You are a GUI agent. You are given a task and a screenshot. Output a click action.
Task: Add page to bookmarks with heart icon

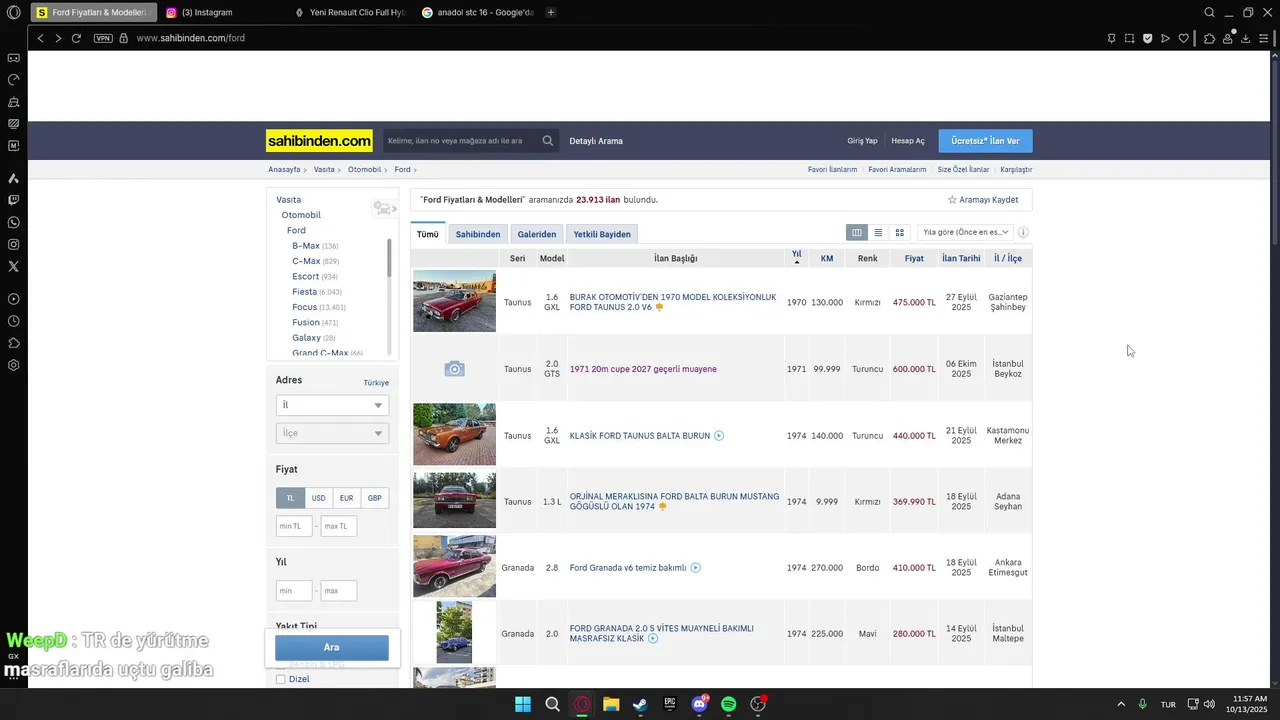tap(1184, 38)
